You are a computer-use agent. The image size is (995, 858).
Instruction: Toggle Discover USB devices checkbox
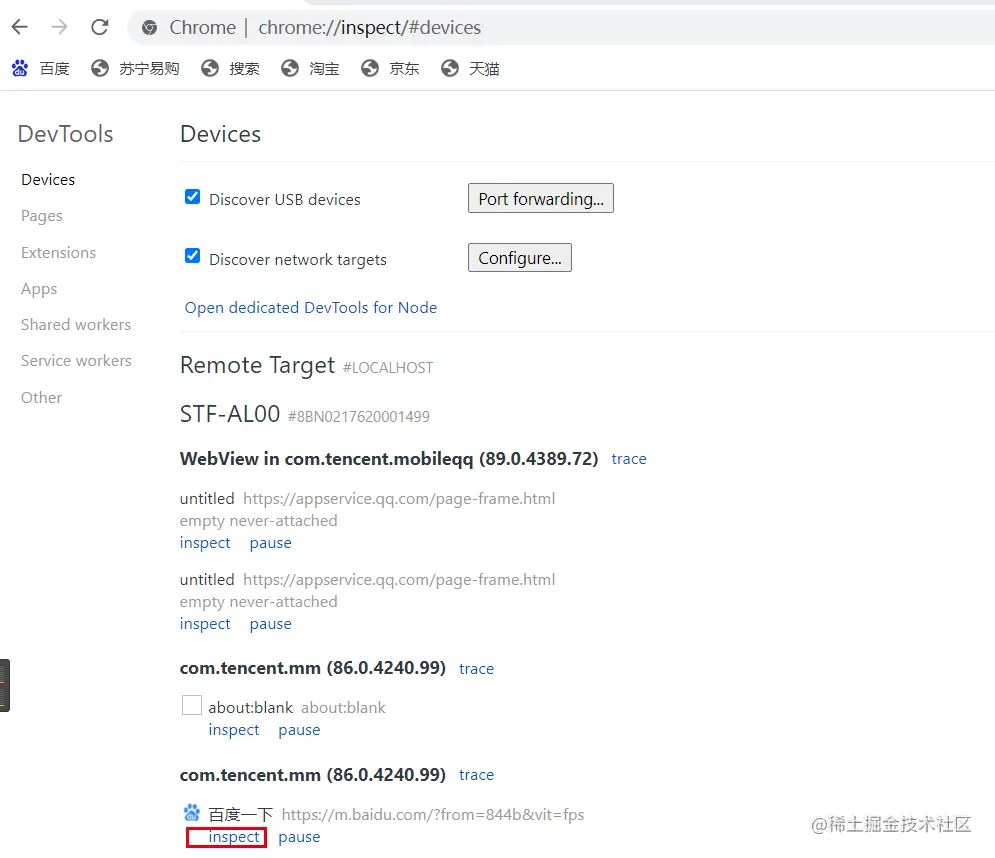click(x=192, y=197)
